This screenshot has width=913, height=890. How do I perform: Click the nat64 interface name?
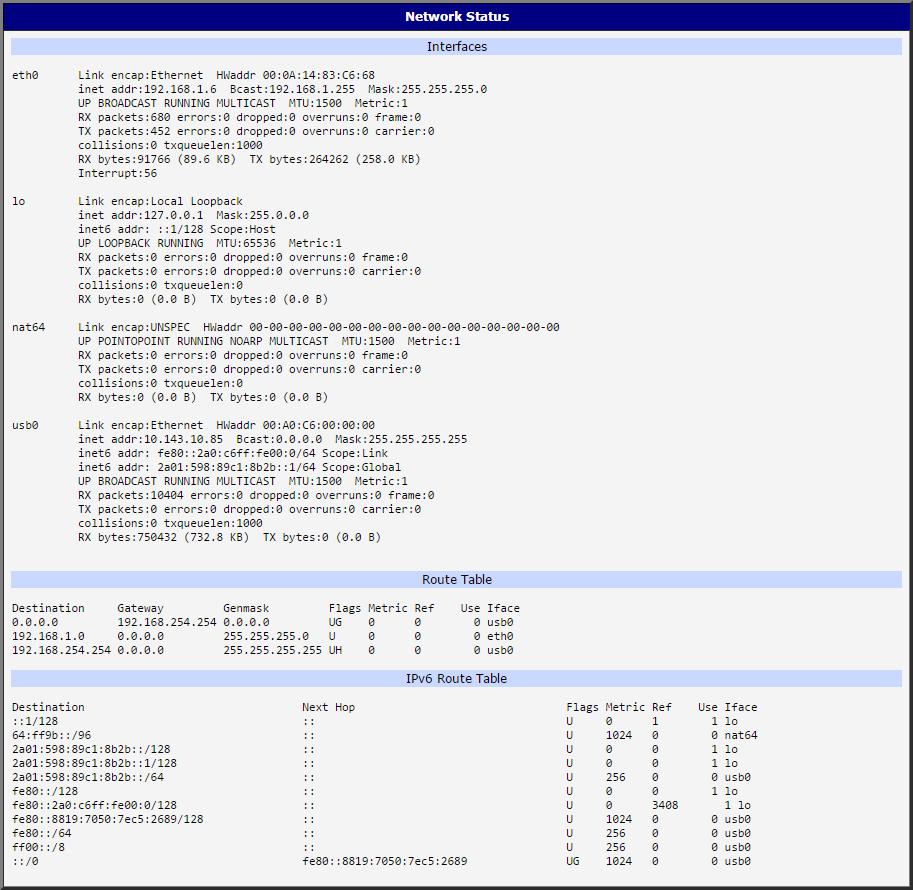click(29, 327)
